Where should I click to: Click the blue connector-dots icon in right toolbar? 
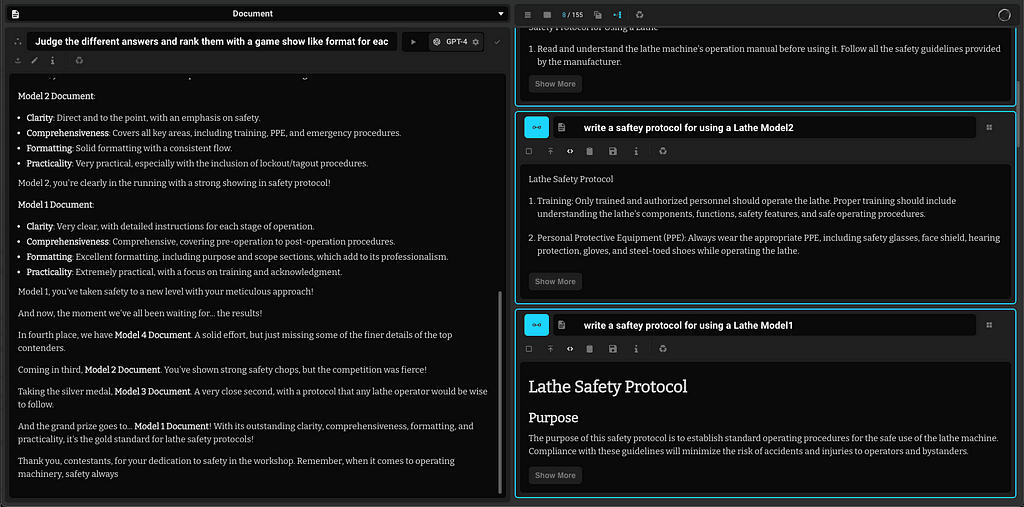pos(617,14)
